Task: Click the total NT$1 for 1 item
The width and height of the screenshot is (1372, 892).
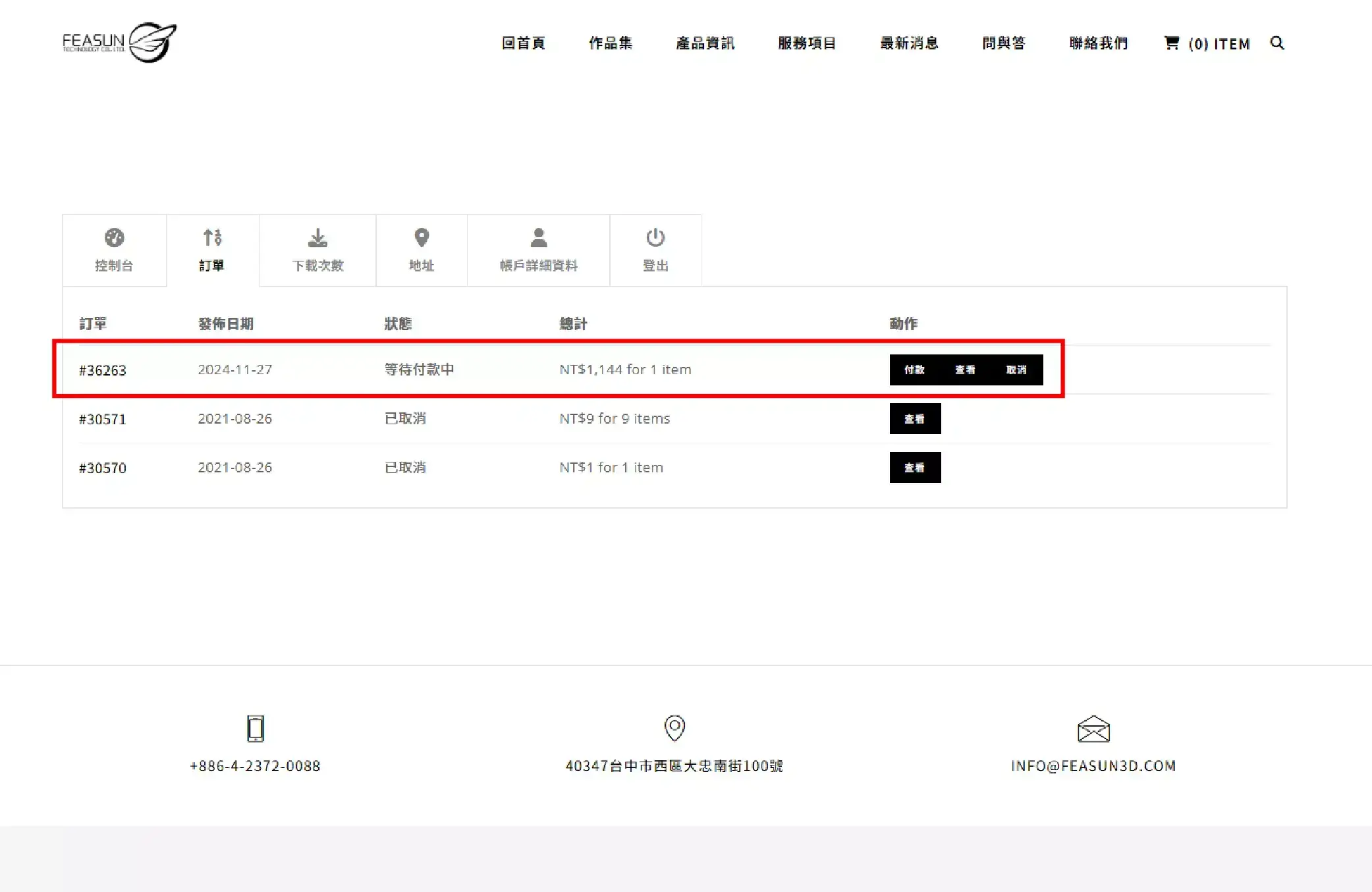Action: (611, 467)
